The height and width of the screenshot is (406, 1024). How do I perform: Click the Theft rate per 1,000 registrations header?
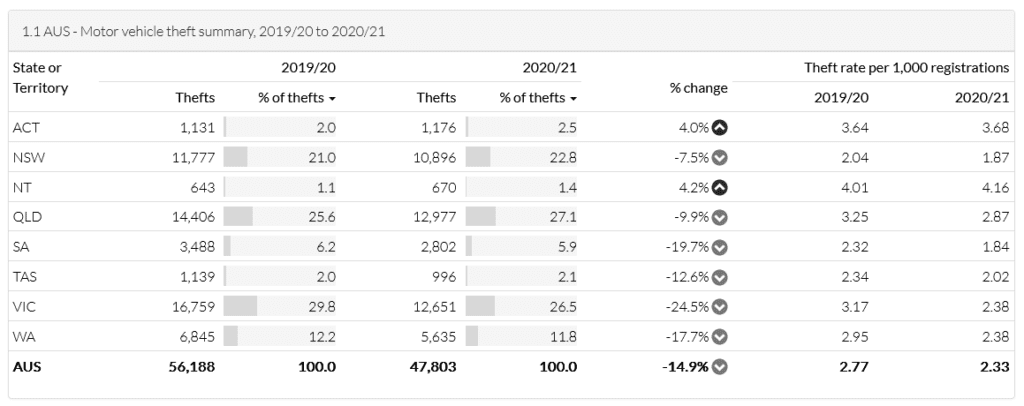pyautogui.click(x=906, y=68)
